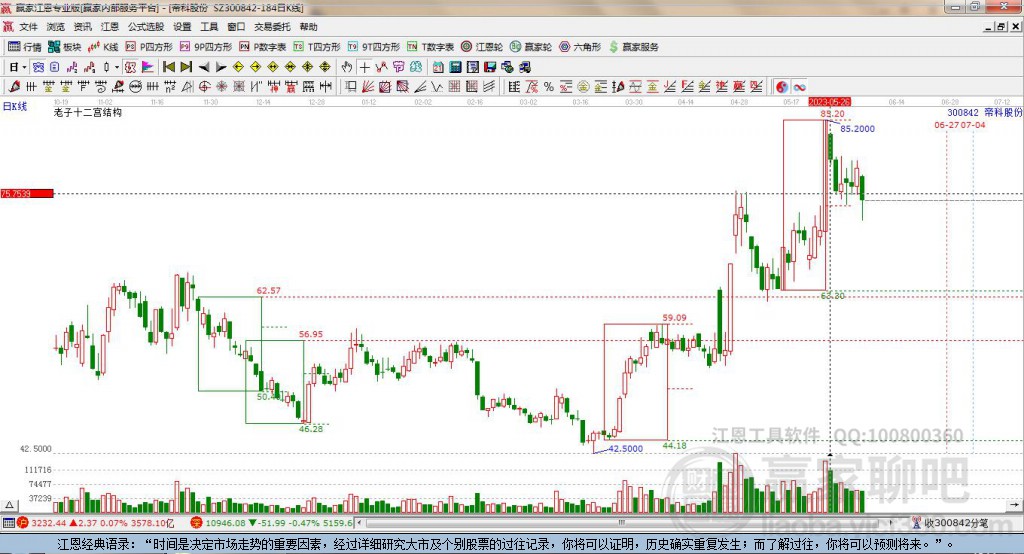Select the red pencil drawing tool
This screenshot has height=554, width=1024.
[14, 86]
